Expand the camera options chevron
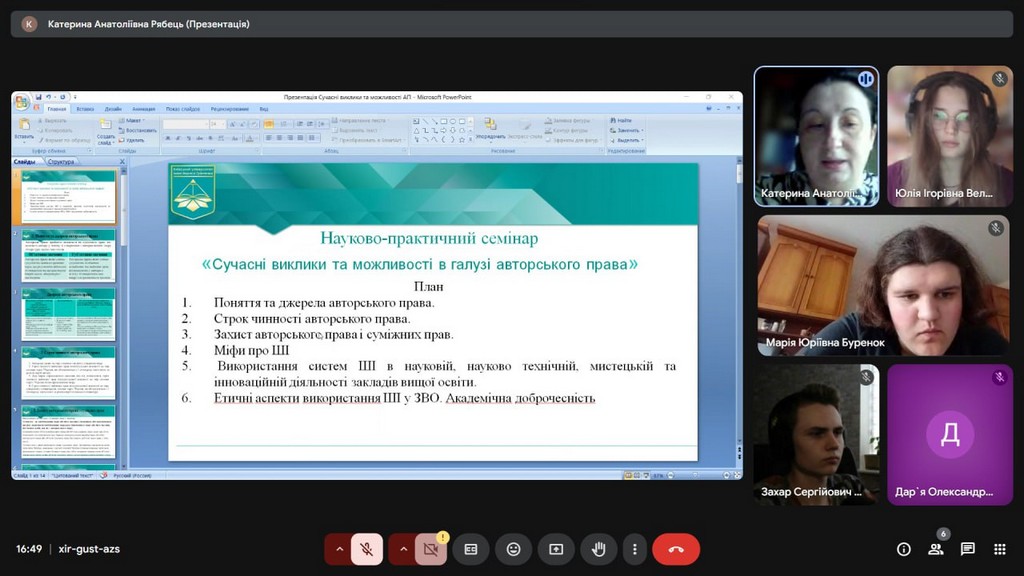 (405, 549)
